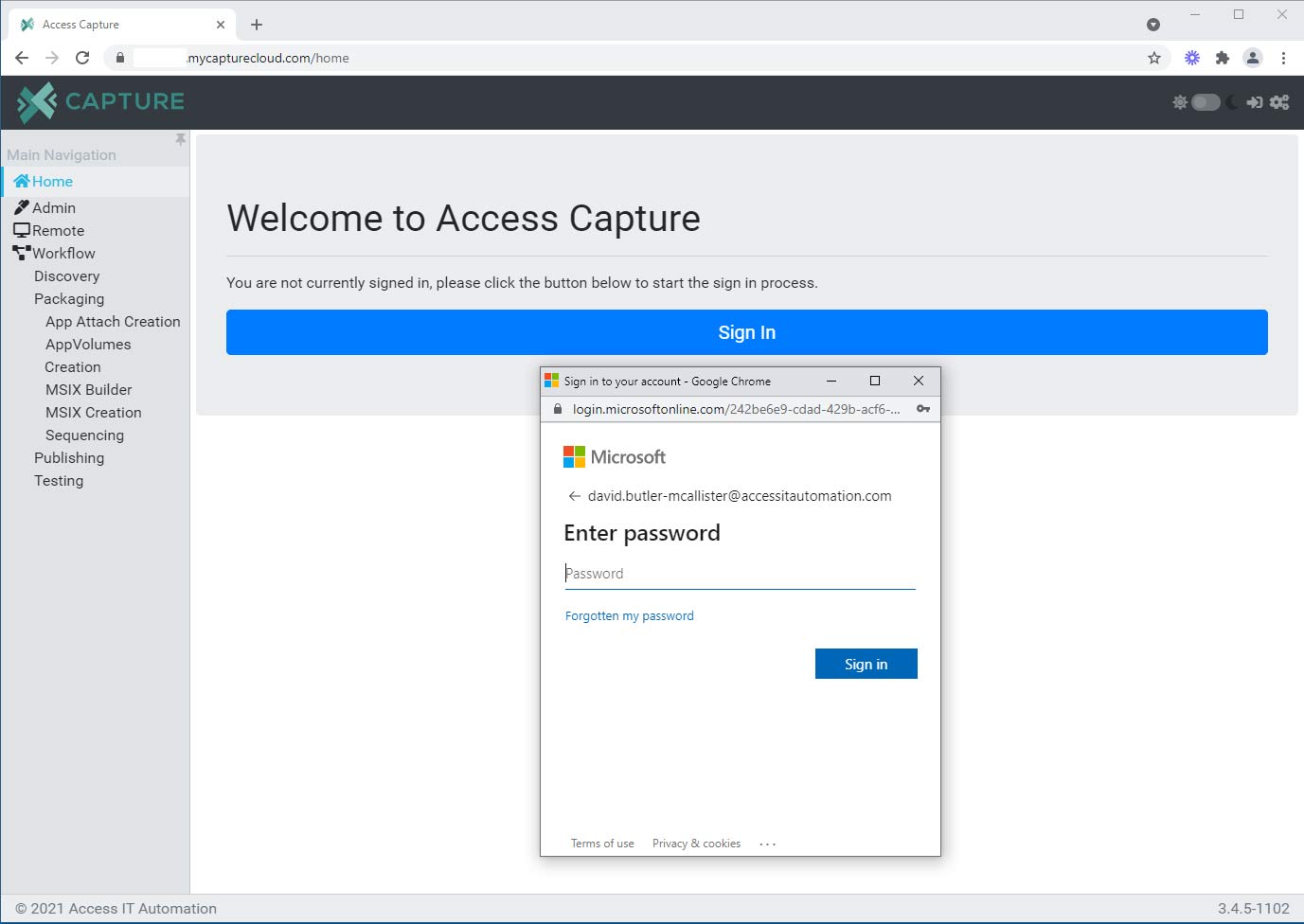Expand the Discovery section
The width and height of the screenshot is (1304, 924).
pos(66,275)
